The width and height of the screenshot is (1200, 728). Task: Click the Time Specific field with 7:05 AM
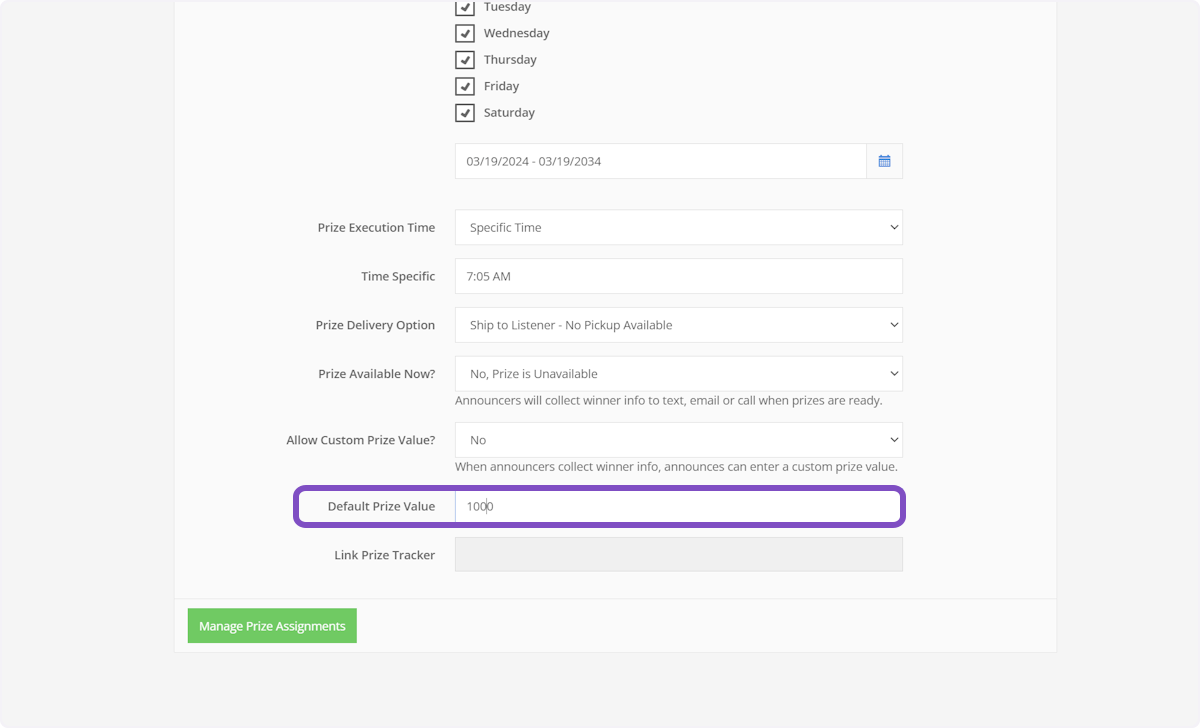pos(678,276)
